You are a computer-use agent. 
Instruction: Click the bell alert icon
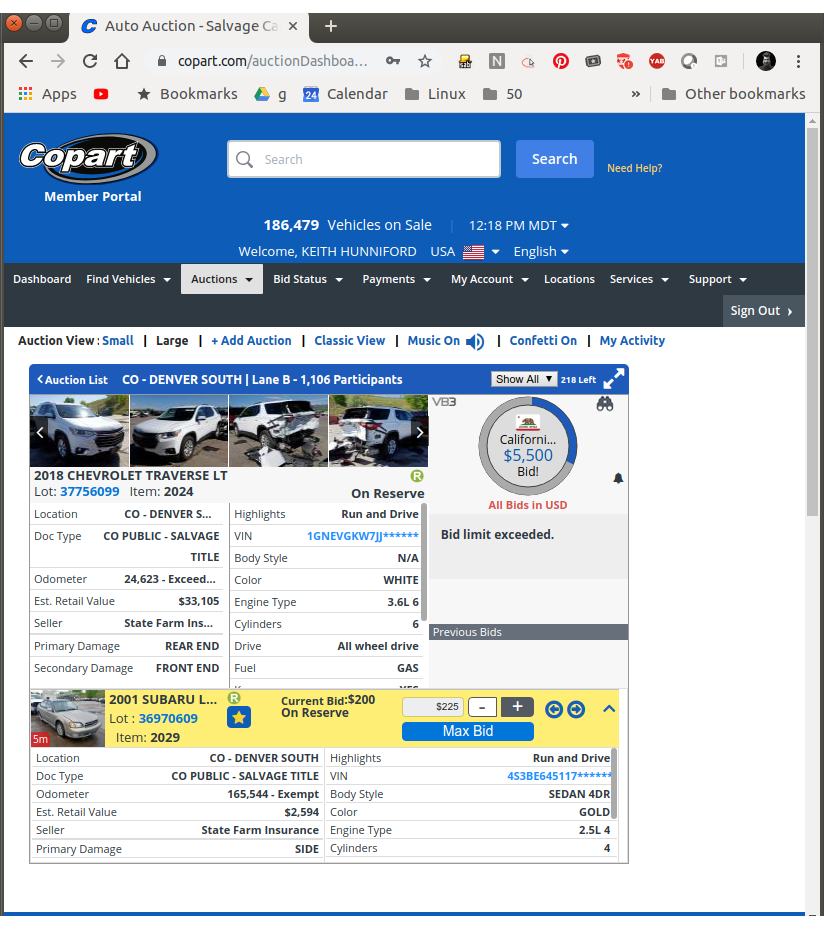pos(618,478)
